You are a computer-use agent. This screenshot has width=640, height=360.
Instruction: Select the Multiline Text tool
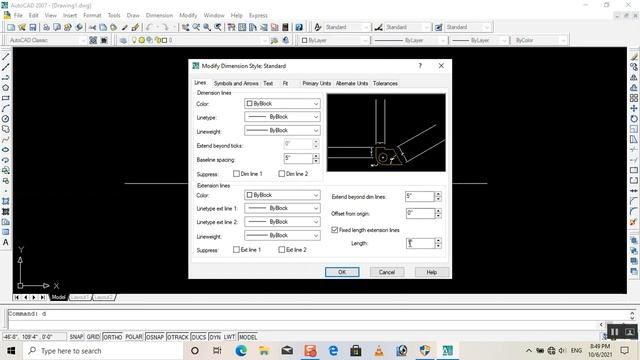coord(6,242)
